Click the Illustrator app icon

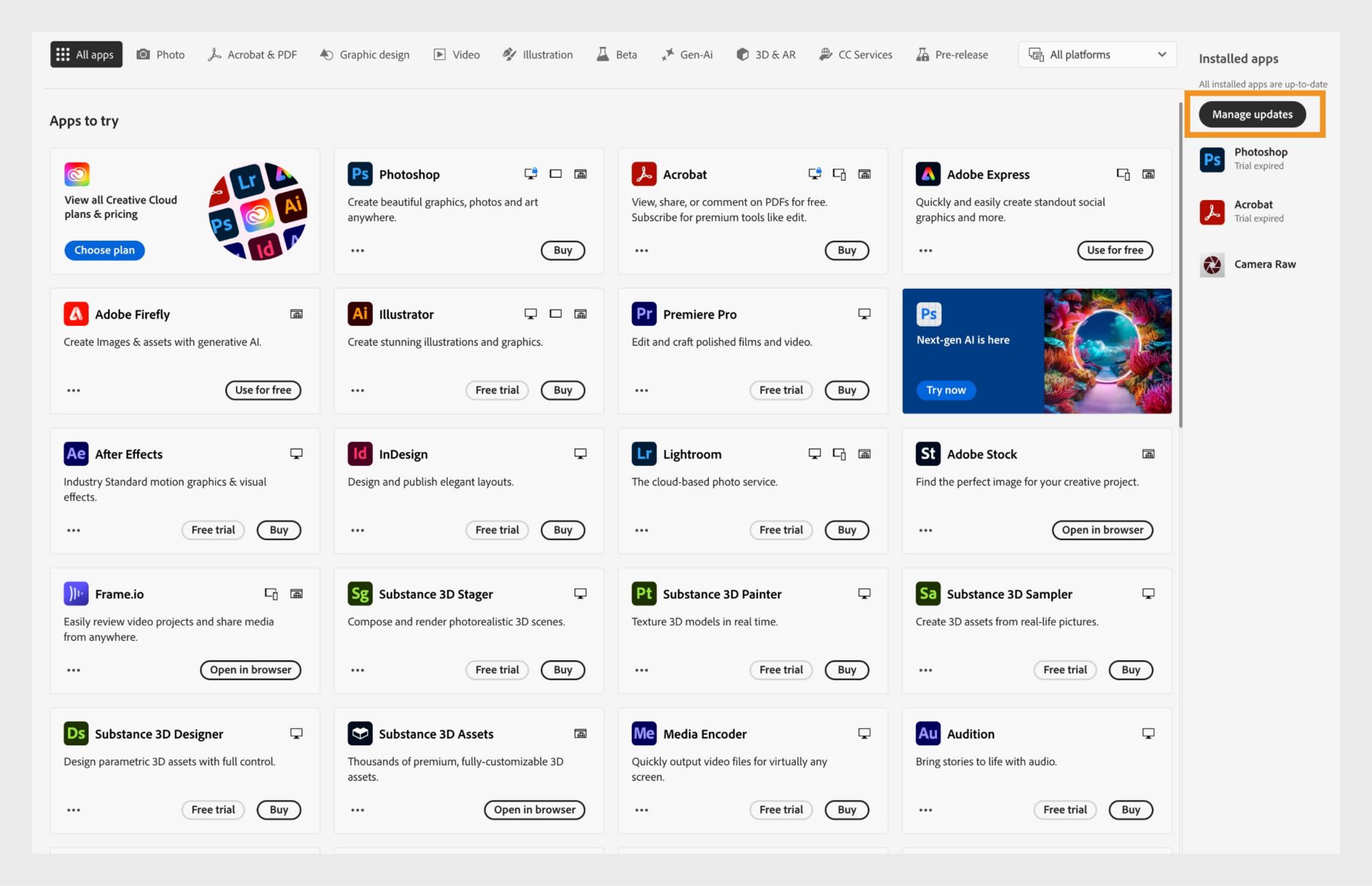pyautogui.click(x=358, y=313)
